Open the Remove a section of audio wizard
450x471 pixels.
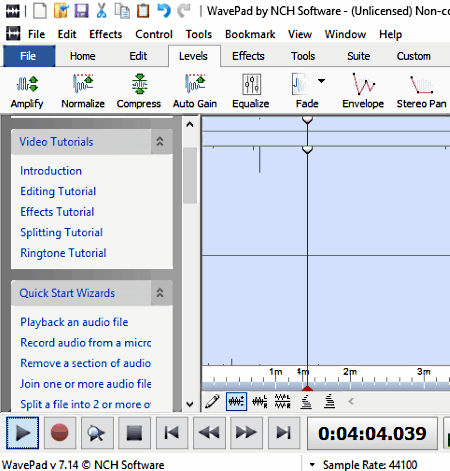click(86, 363)
